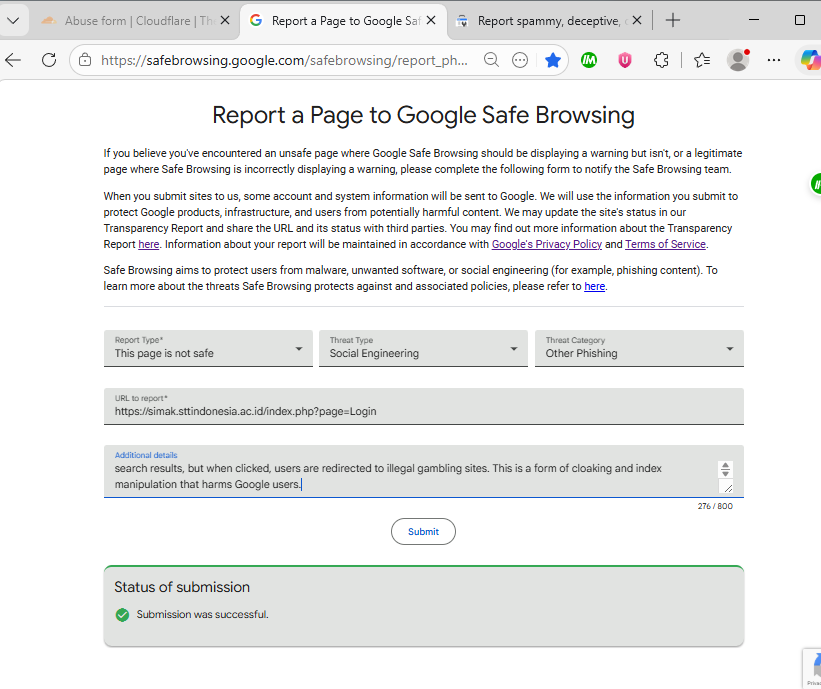Open the Extensions puzzle menu
The width and height of the screenshot is (821, 689).
661,61
